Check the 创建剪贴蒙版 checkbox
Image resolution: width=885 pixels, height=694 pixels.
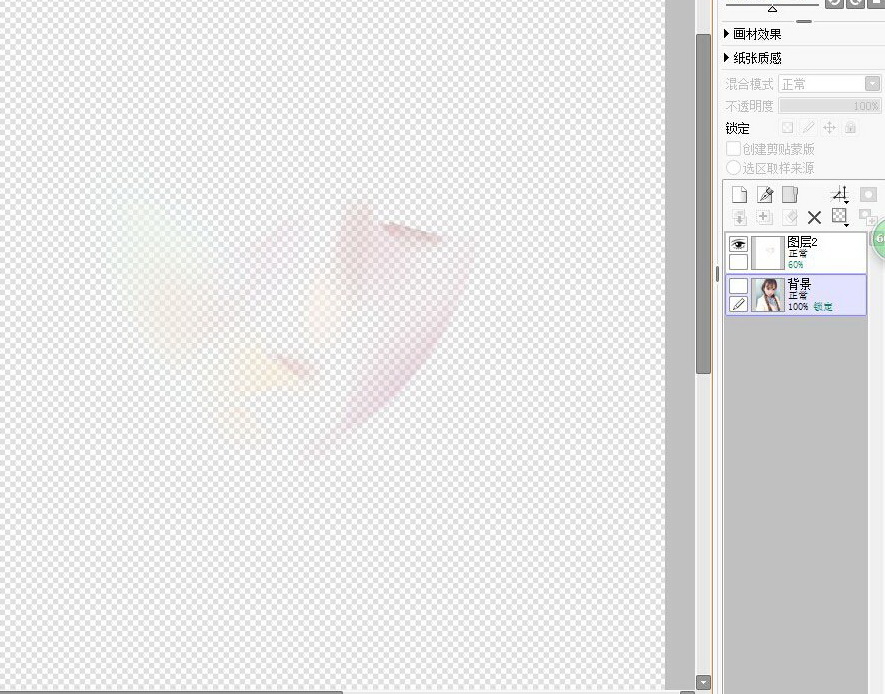point(733,148)
